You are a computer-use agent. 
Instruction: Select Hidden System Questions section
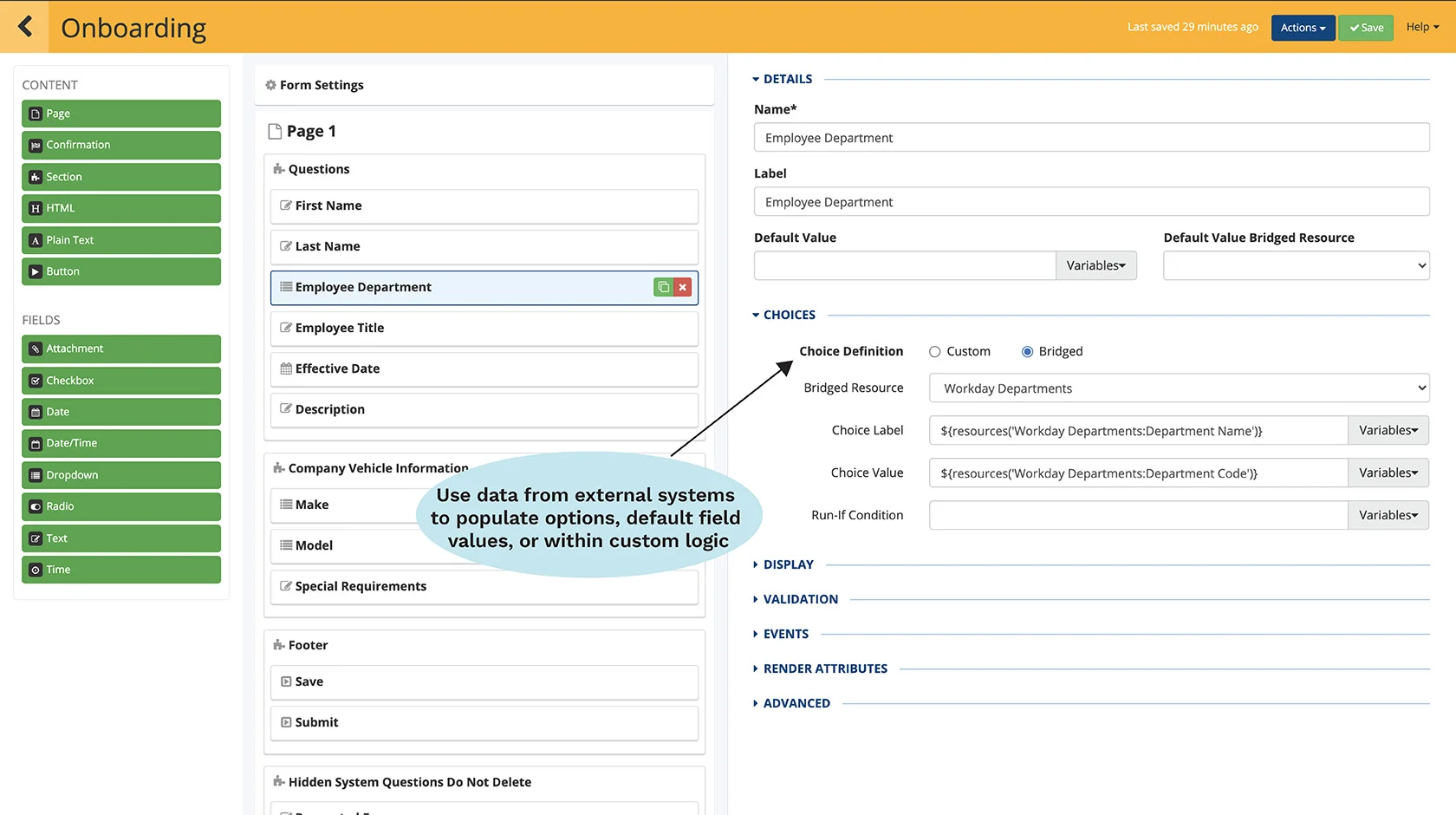pyautogui.click(x=409, y=782)
